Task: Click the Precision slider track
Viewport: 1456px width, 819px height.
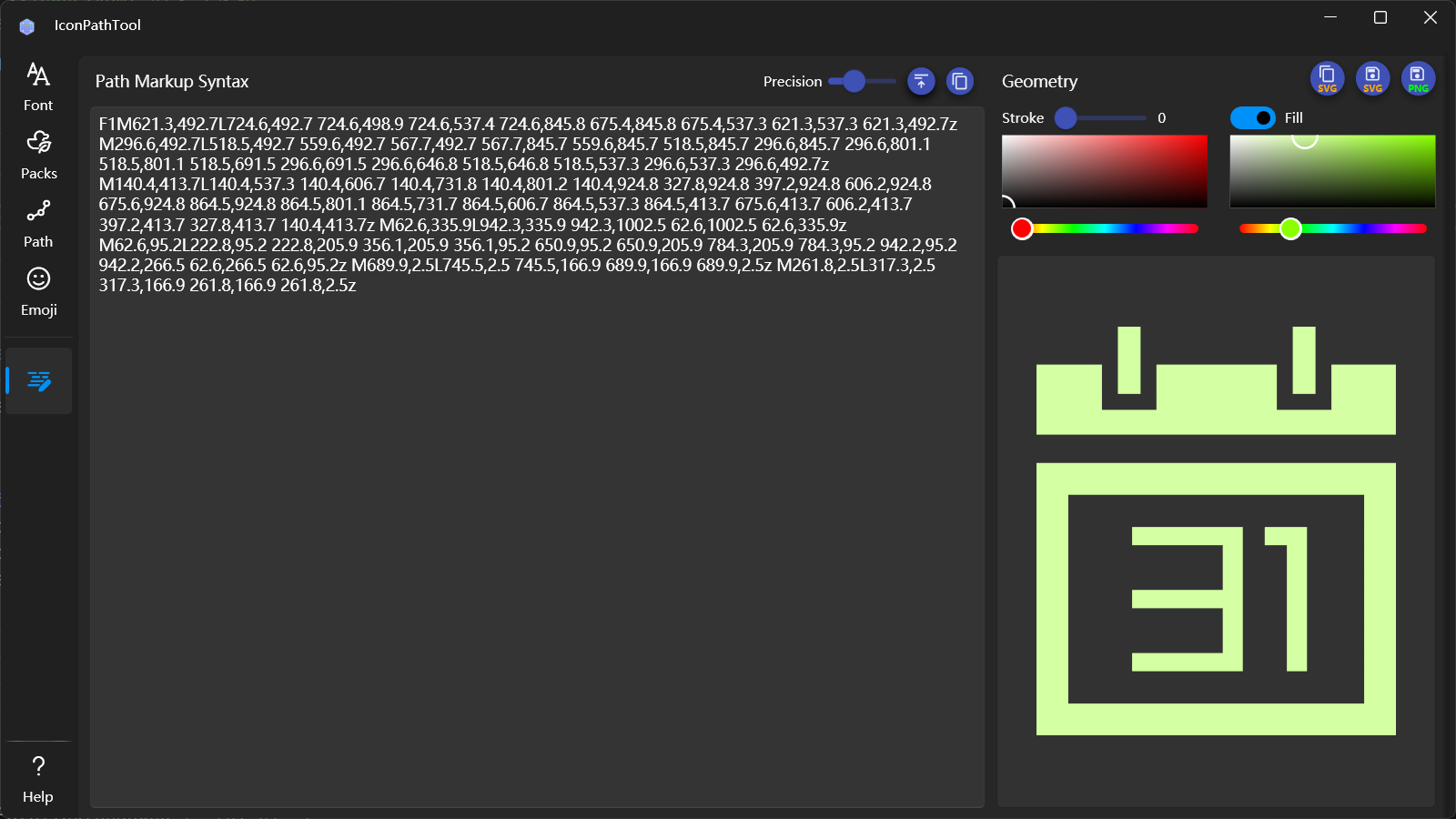Action: [863, 82]
